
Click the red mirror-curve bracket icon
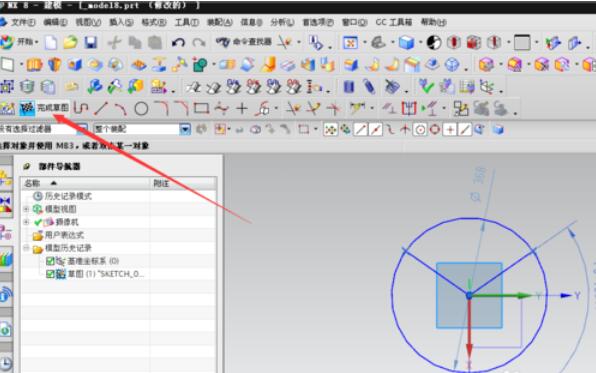[x=409, y=109]
